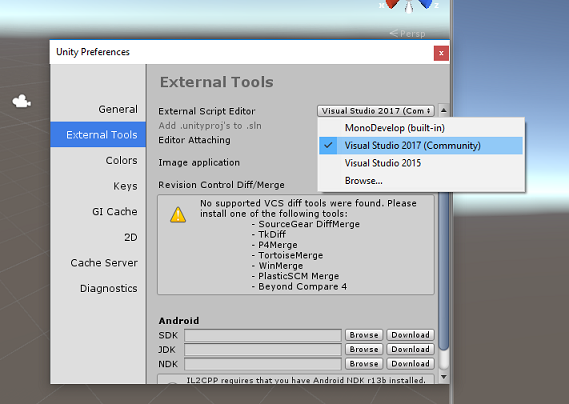Browse for the JDK path
This screenshot has height=404, width=569.
pos(364,349)
